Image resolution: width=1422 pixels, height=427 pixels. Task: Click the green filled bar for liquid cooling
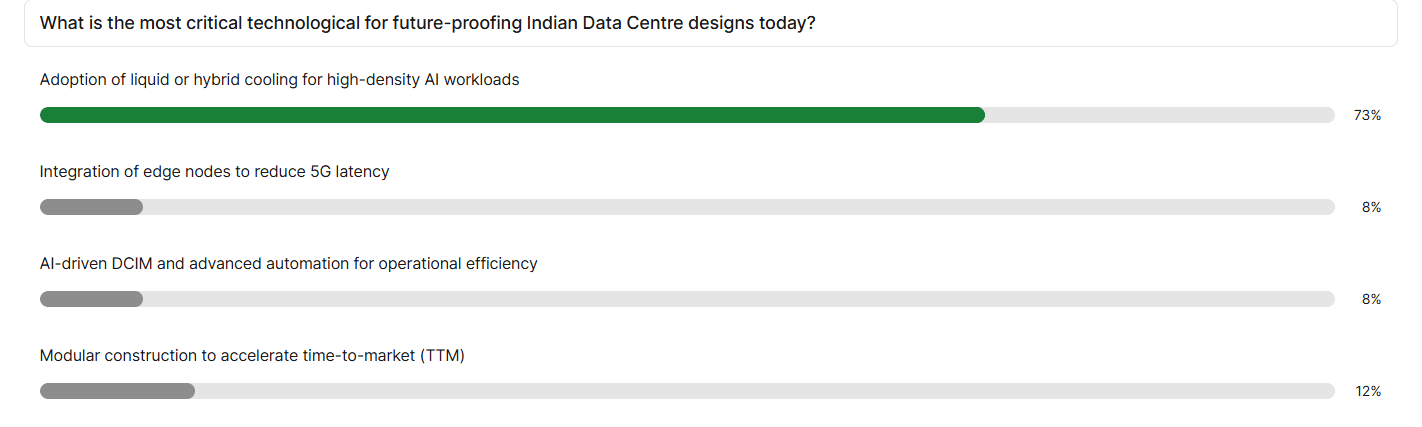[x=512, y=115]
